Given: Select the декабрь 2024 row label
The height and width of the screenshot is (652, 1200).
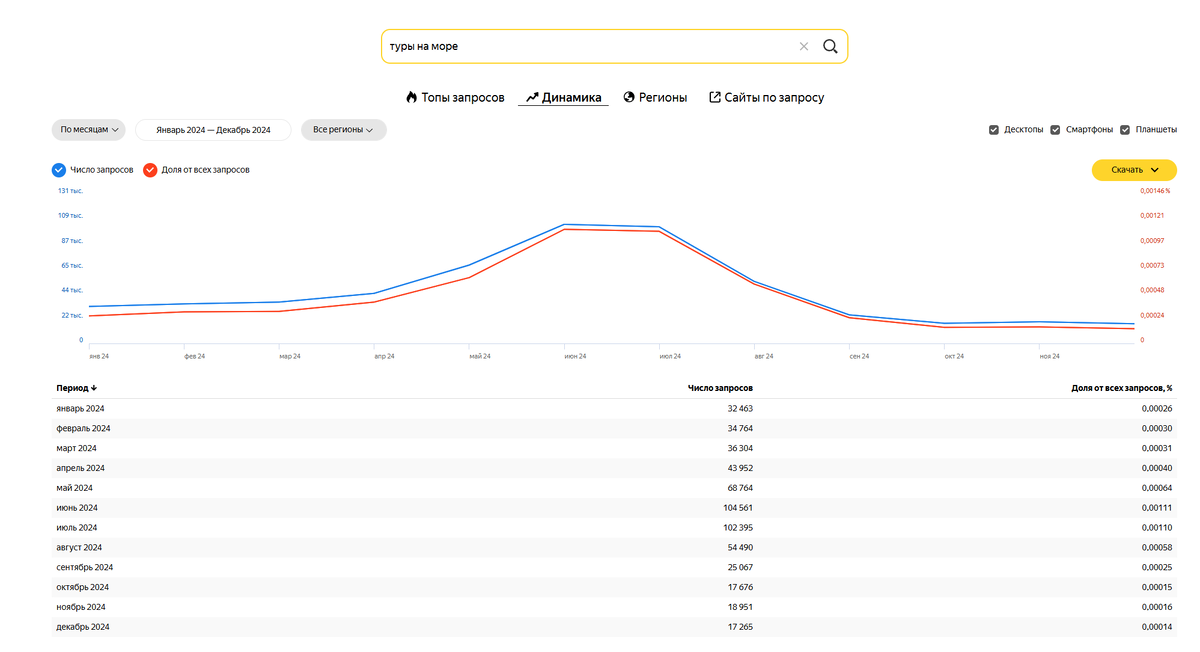Looking at the screenshot, I should coord(83,627).
